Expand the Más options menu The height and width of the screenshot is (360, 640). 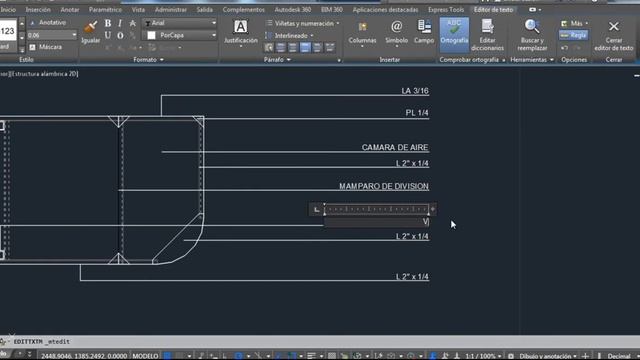[x=575, y=24]
